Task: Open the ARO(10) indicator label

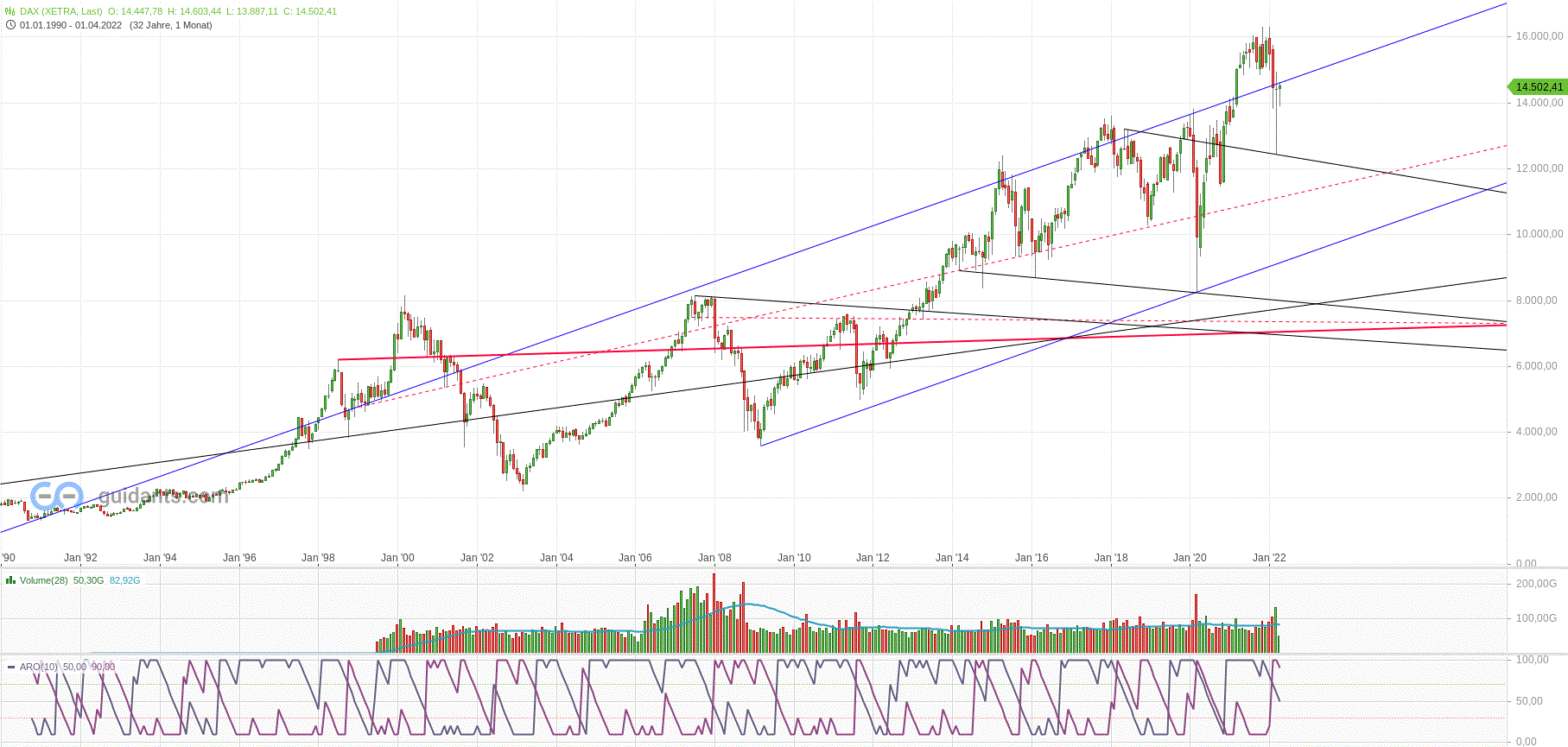Action: [x=39, y=667]
